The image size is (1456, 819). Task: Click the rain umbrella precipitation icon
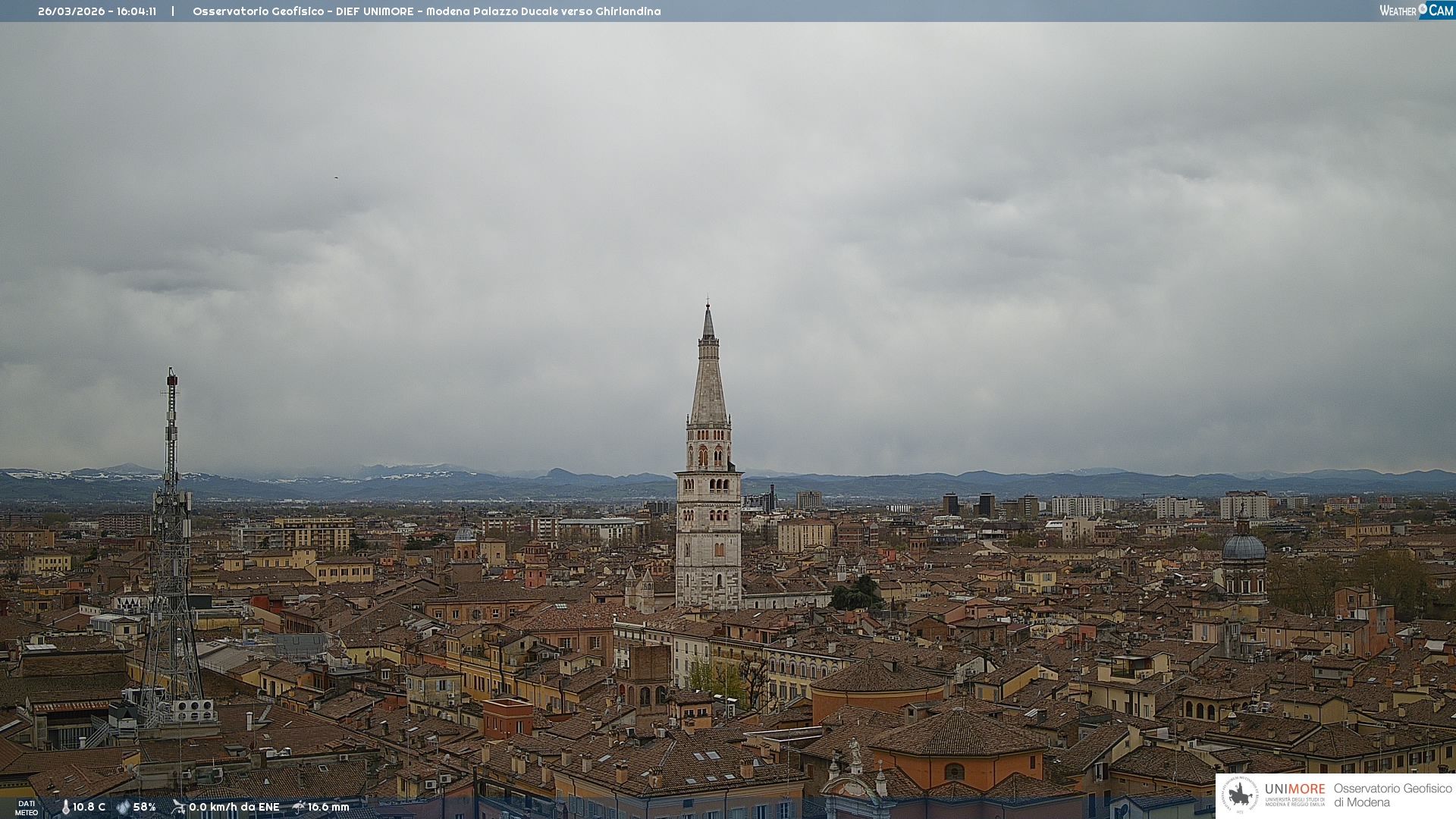coord(298,807)
